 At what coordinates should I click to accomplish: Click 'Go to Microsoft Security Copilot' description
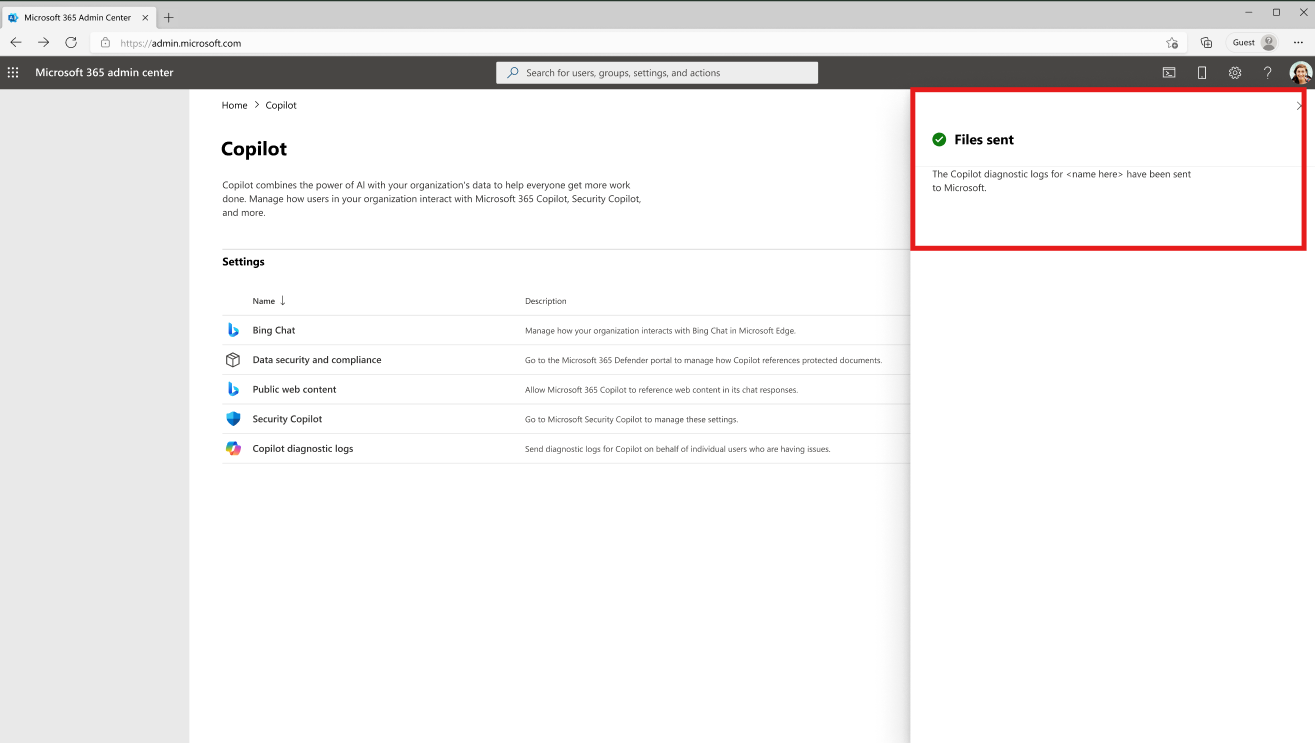631,419
